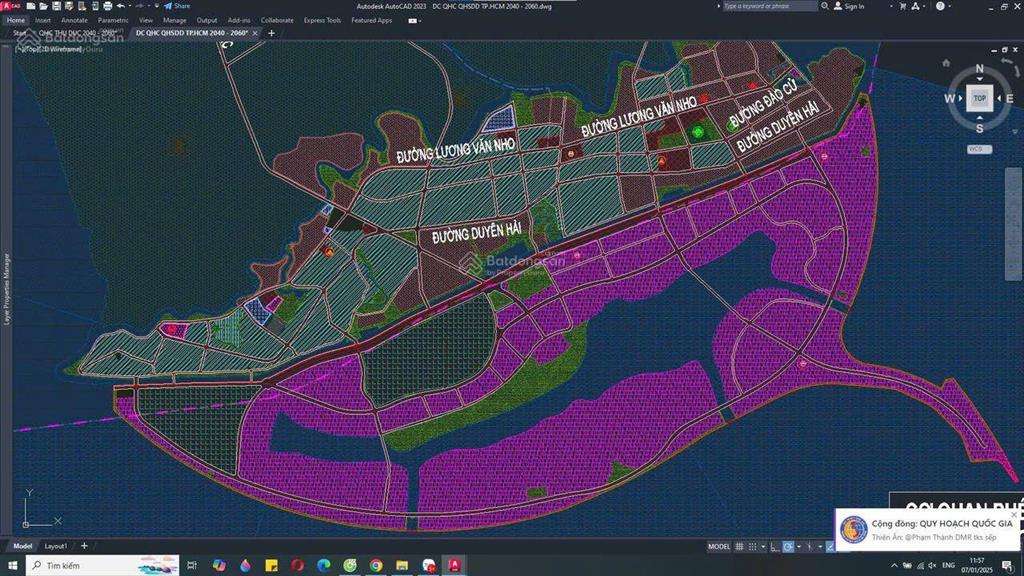The height and width of the screenshot is (576, 1024).
Task: Click the Share paper-plane icon
Action: pyautogui.click(x=168, y=6)
